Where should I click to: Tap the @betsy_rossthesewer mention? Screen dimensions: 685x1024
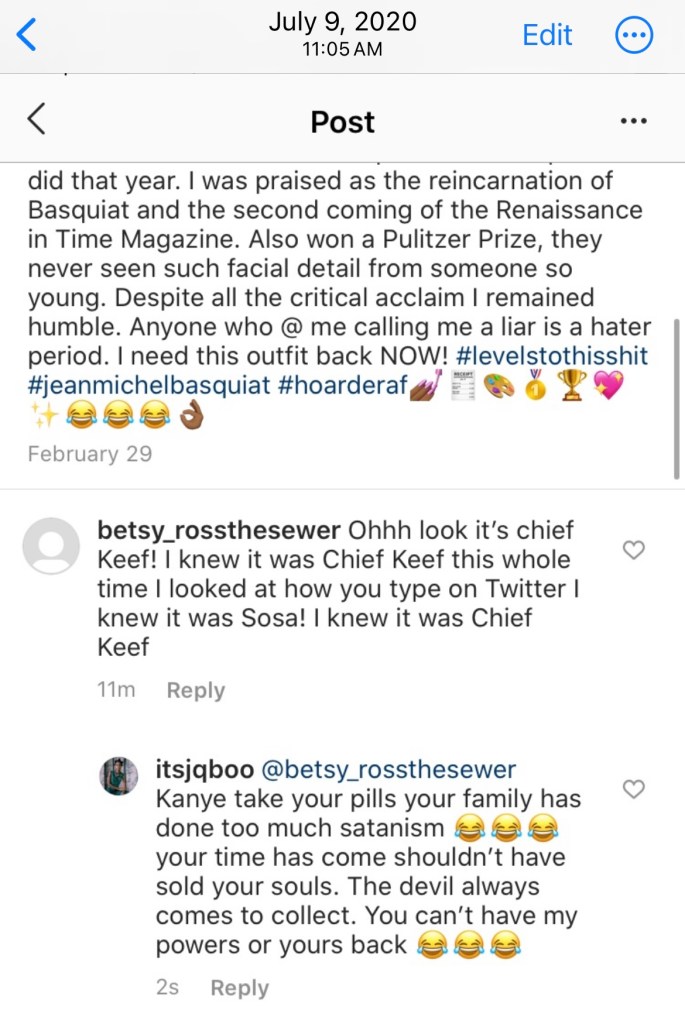click(x=388, y=770)
